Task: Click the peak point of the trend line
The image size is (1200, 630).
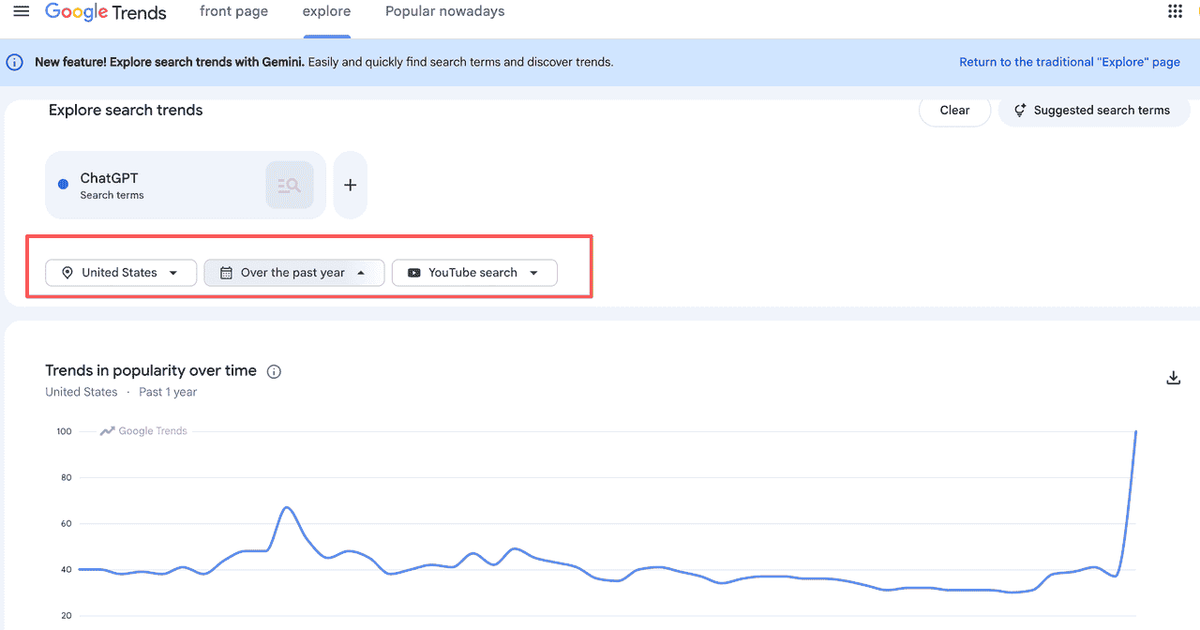Action: [1136, 431]
